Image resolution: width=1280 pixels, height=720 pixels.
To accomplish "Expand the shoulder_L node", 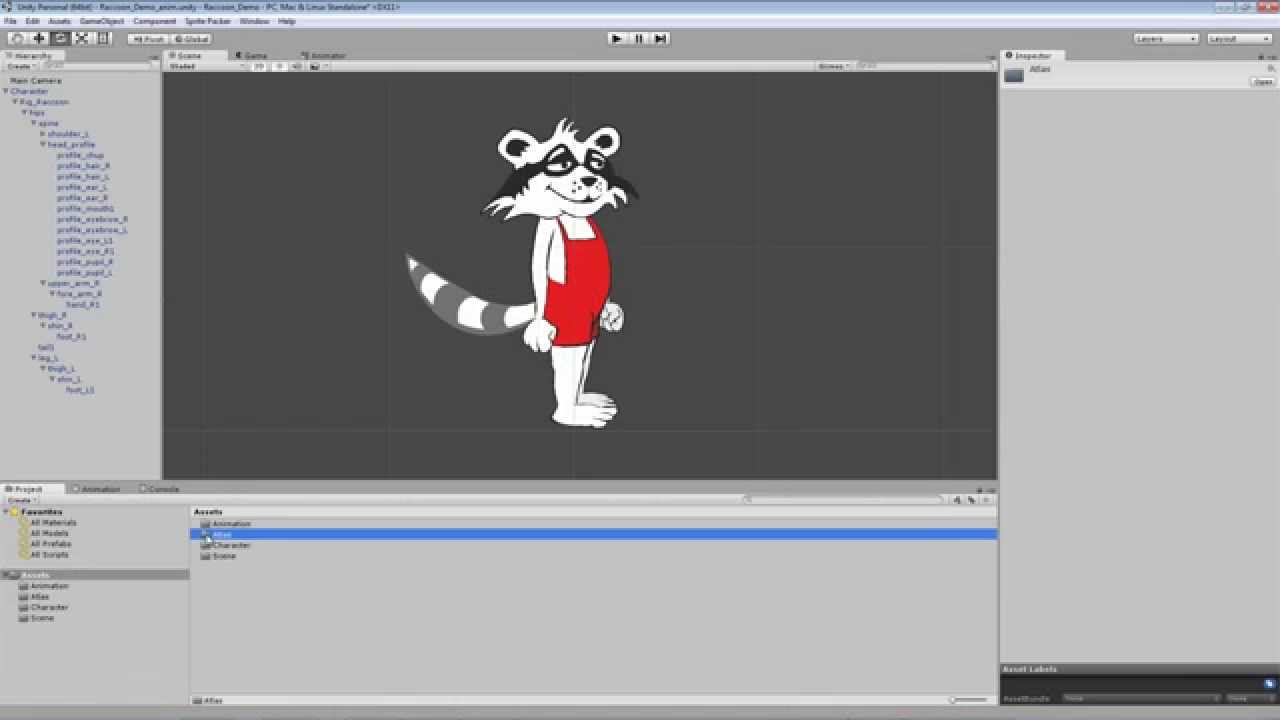I will [x=42, y=134].
